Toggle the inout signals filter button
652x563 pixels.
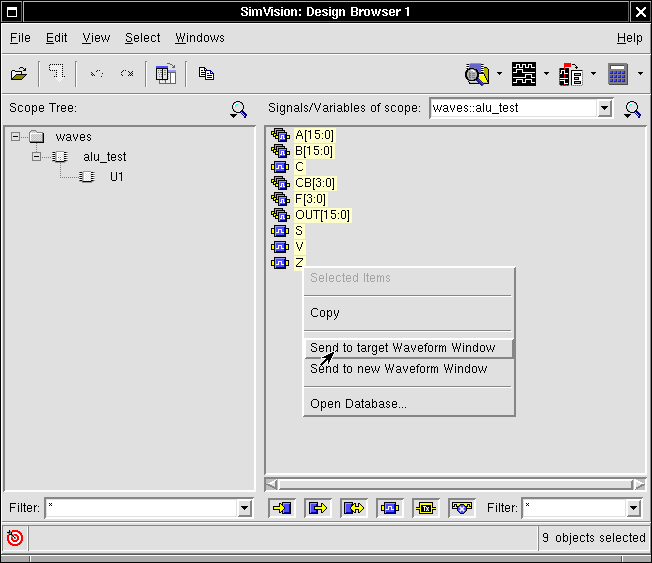[354, 508]
